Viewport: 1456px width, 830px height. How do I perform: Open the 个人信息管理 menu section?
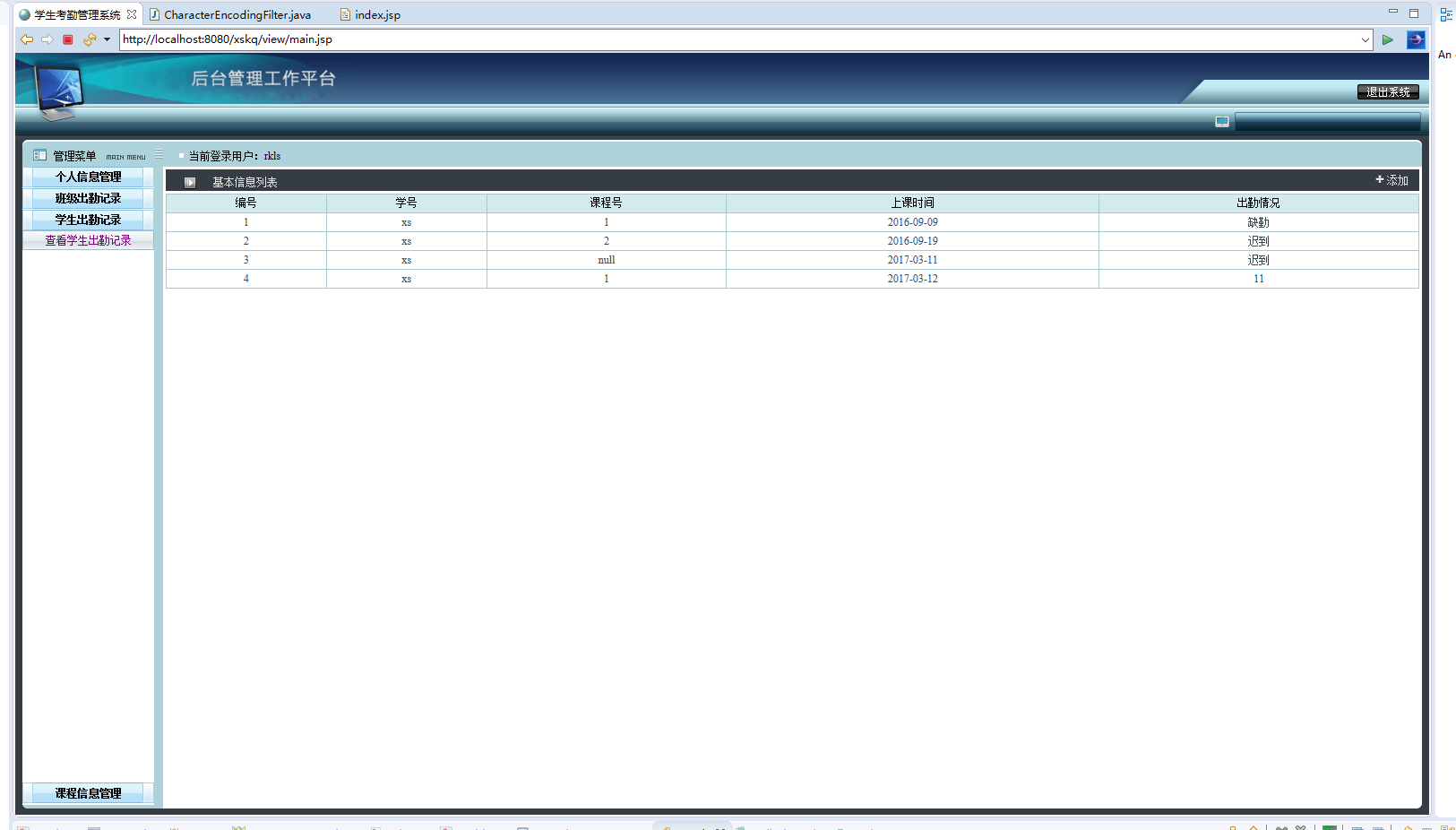click(x=88, y=177)
